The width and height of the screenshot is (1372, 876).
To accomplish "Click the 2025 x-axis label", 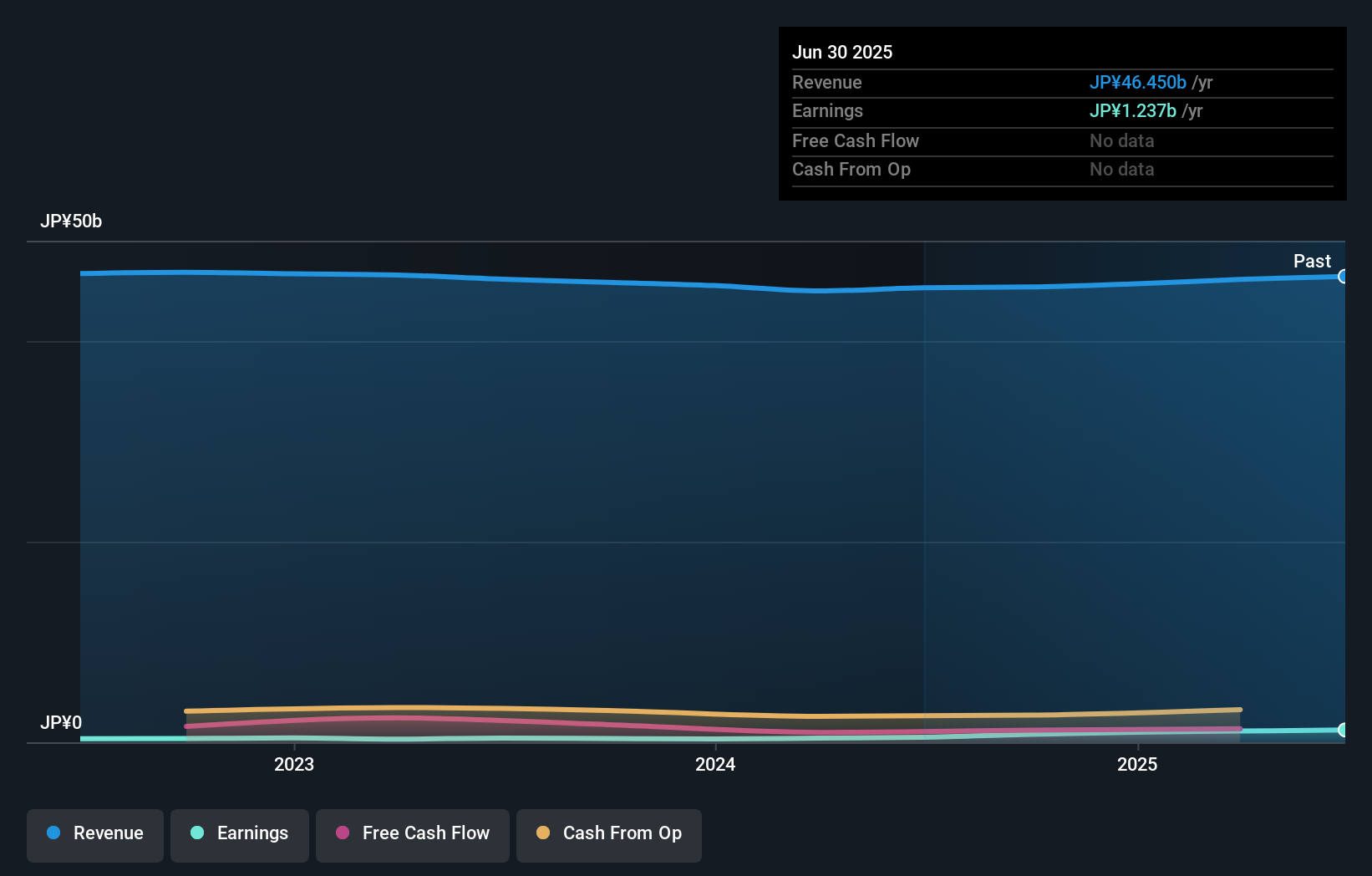I will coord(1137,764).
